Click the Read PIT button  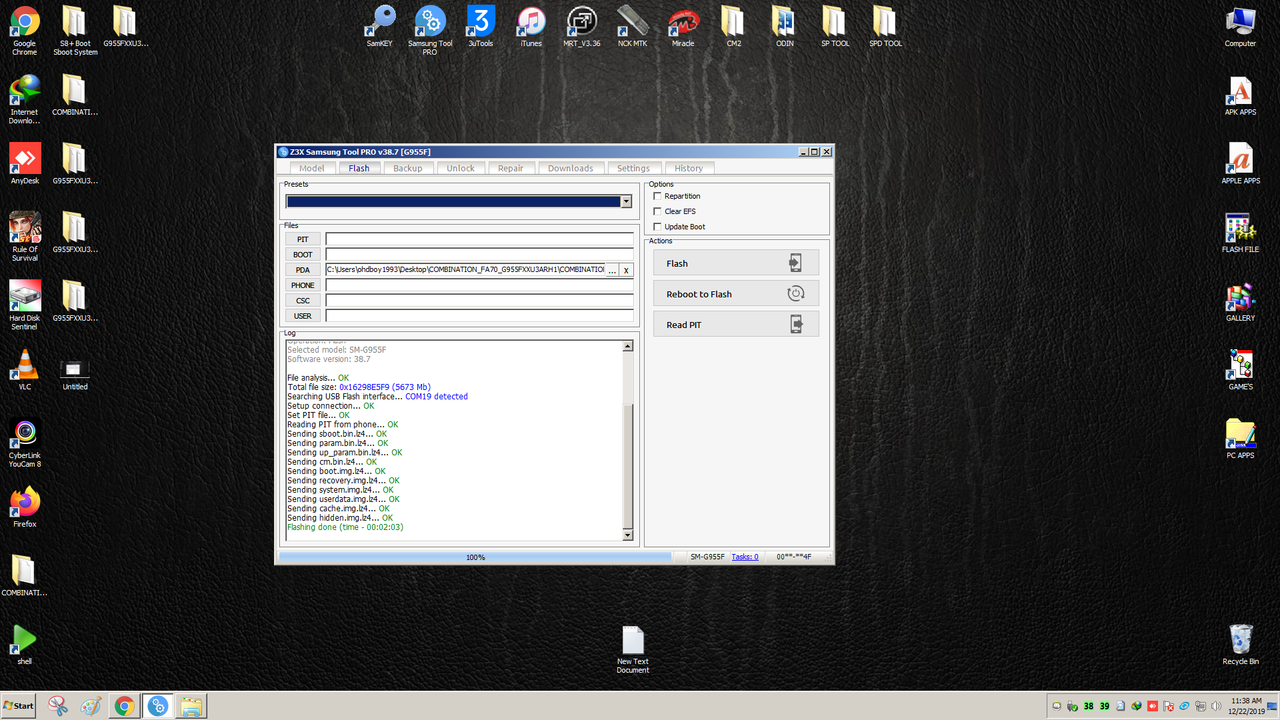coord(735,324)
